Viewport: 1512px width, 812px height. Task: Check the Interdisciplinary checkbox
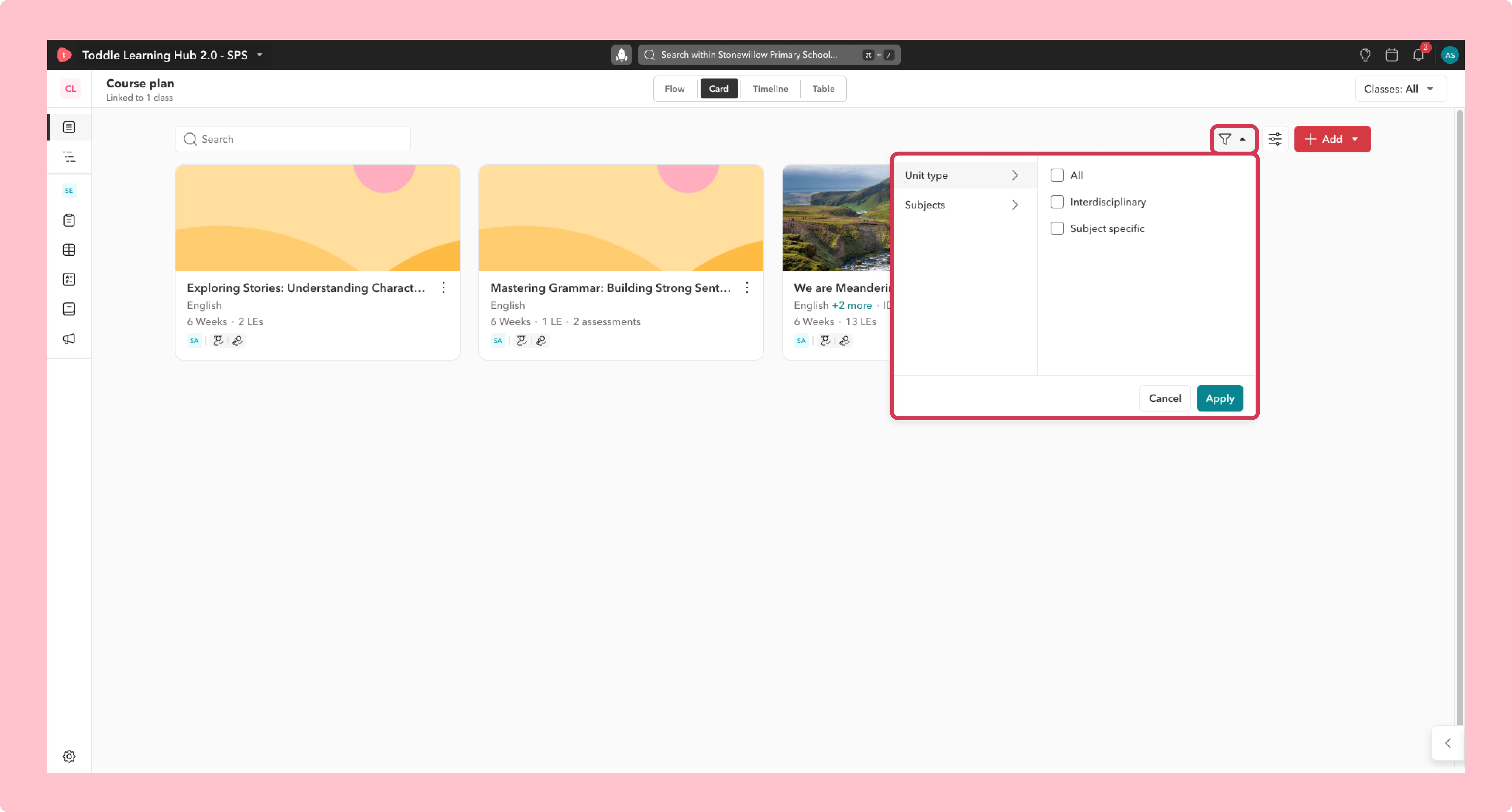click(x=1057, y=202)
